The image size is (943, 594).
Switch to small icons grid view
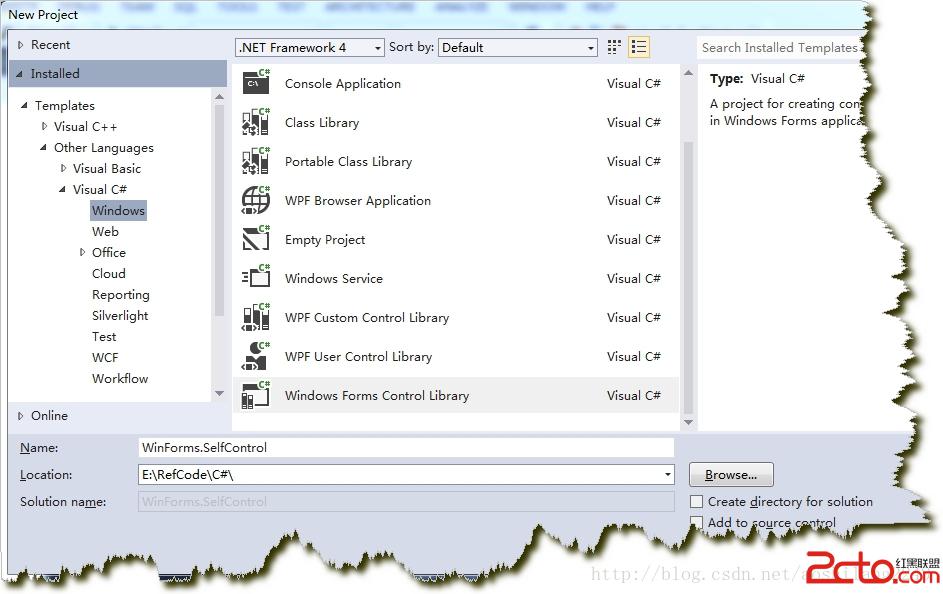click(614, 47)
